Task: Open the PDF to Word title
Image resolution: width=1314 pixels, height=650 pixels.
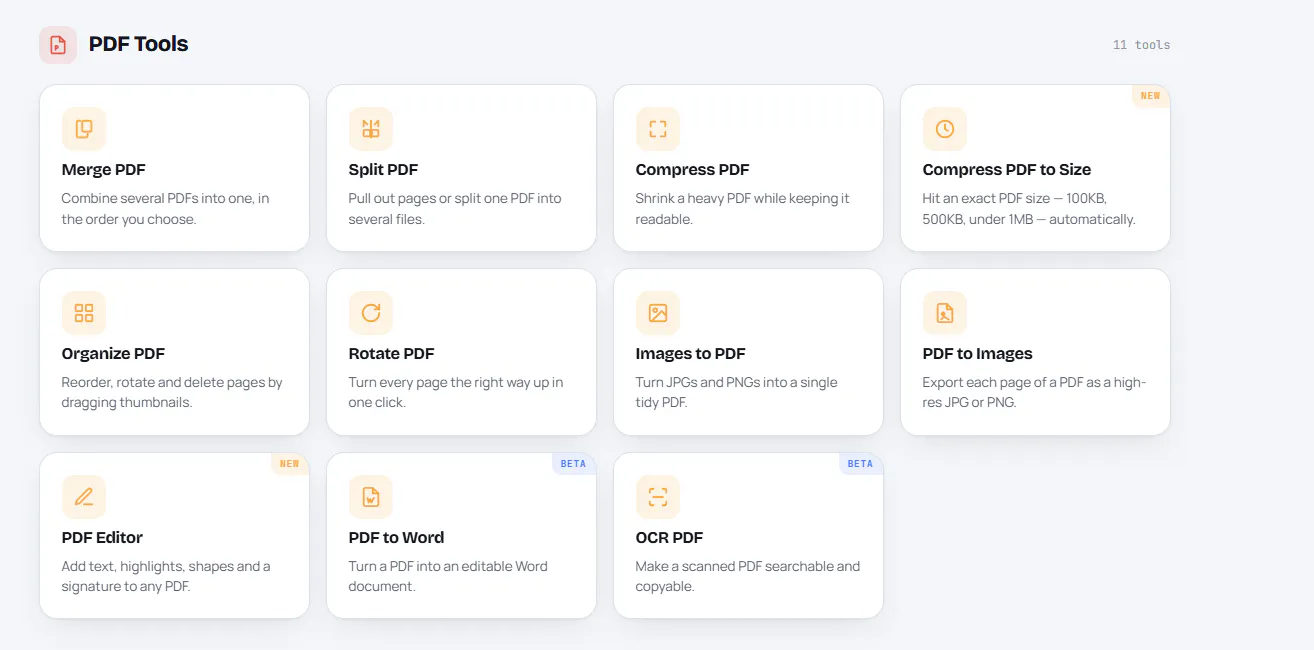Action: [x=397, y=538]
